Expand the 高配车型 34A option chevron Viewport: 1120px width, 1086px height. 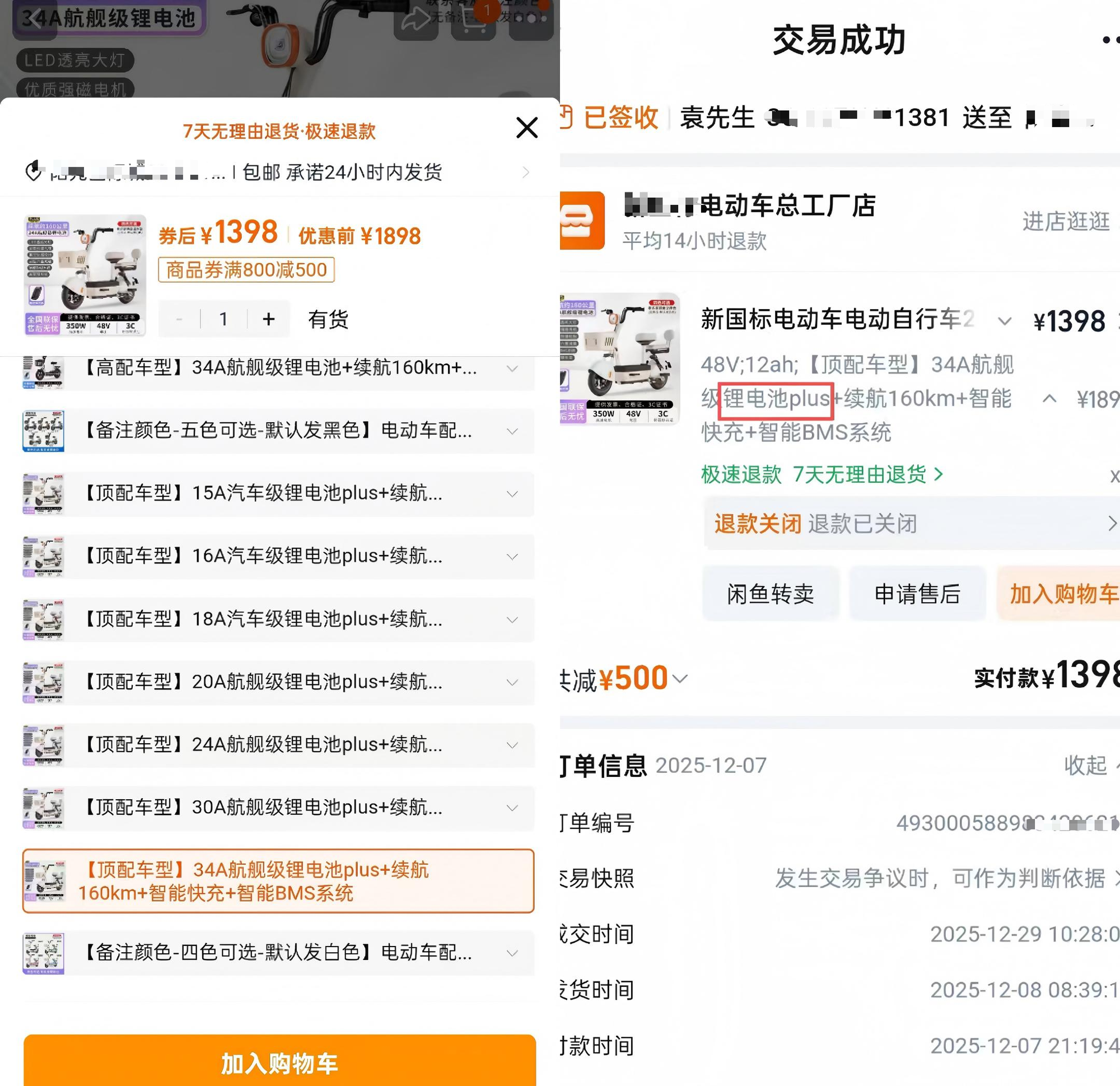point(512,369)
